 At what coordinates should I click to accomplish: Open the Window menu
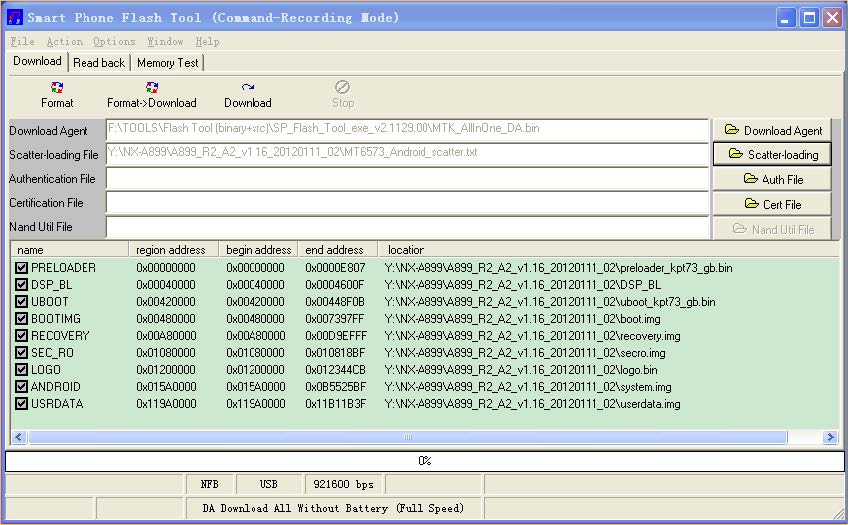pos(165,42)
